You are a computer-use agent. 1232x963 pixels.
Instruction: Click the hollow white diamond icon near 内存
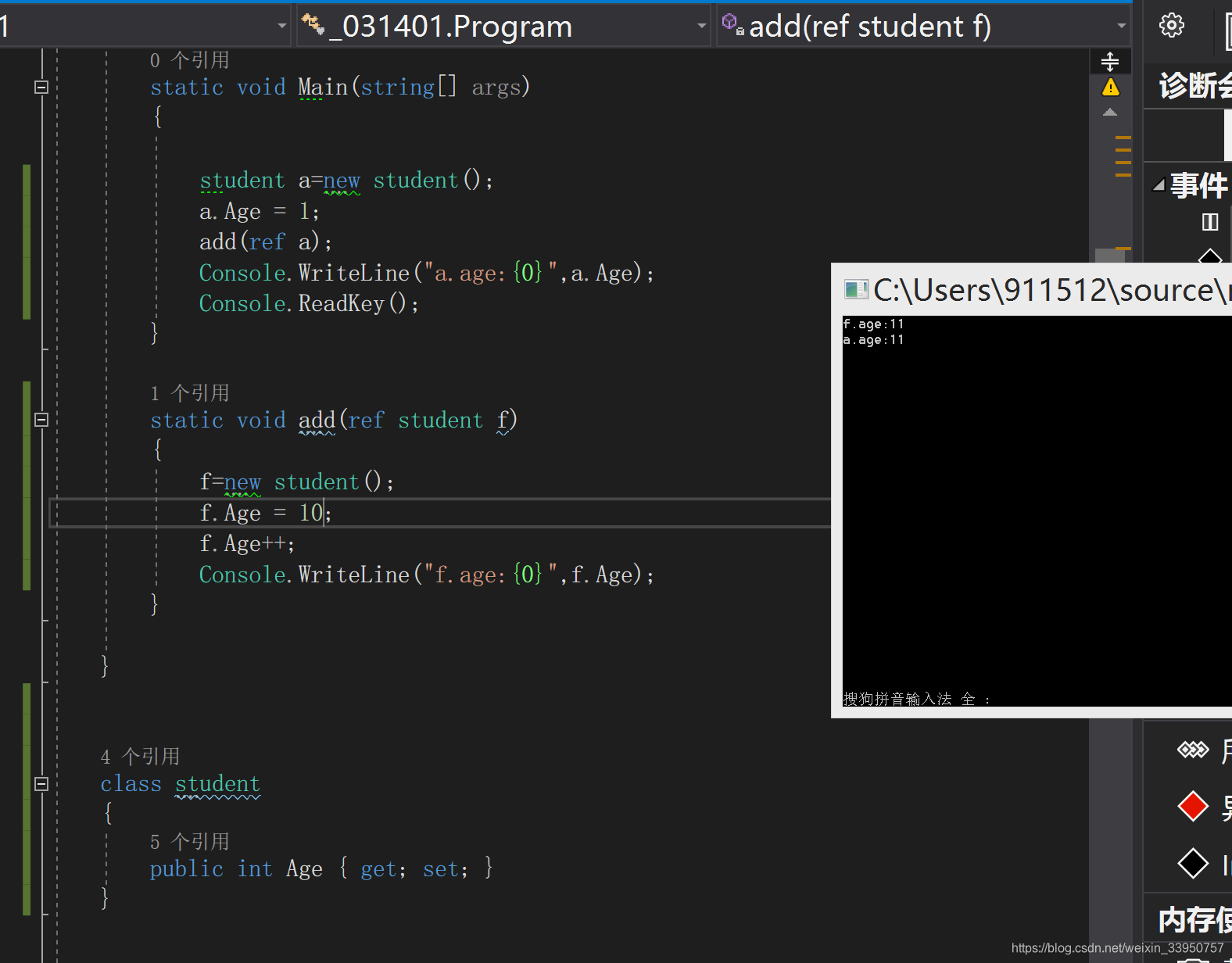tap(1193, 863)
